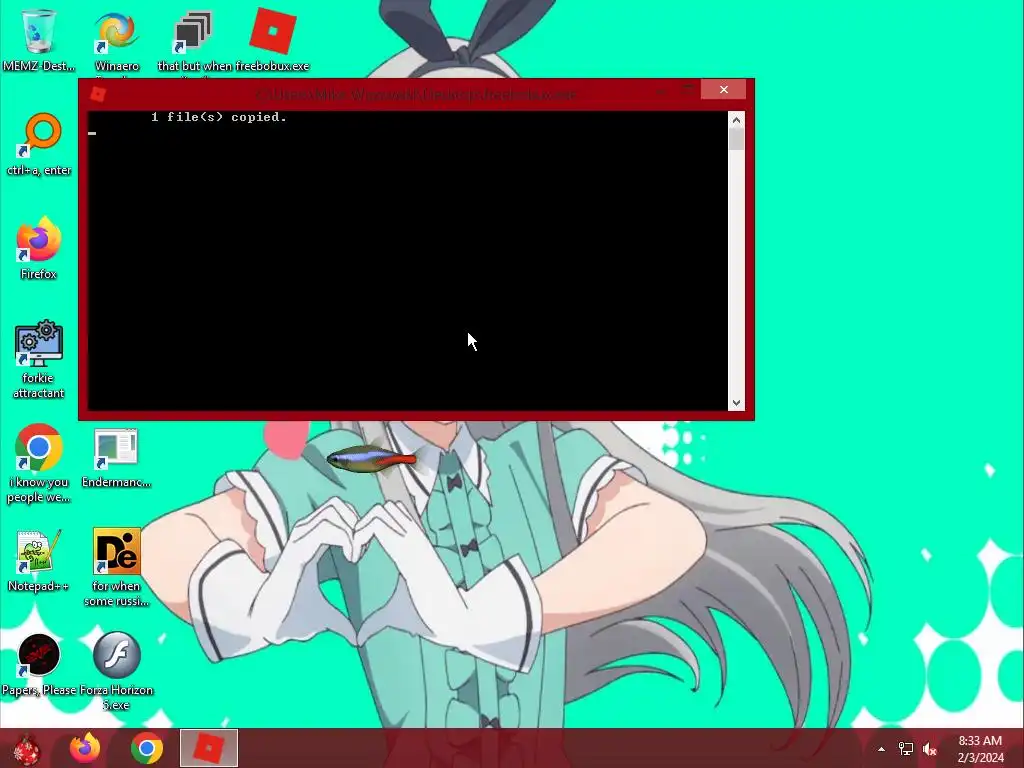Click the console scrollbar down arrow

pos(736,403)
